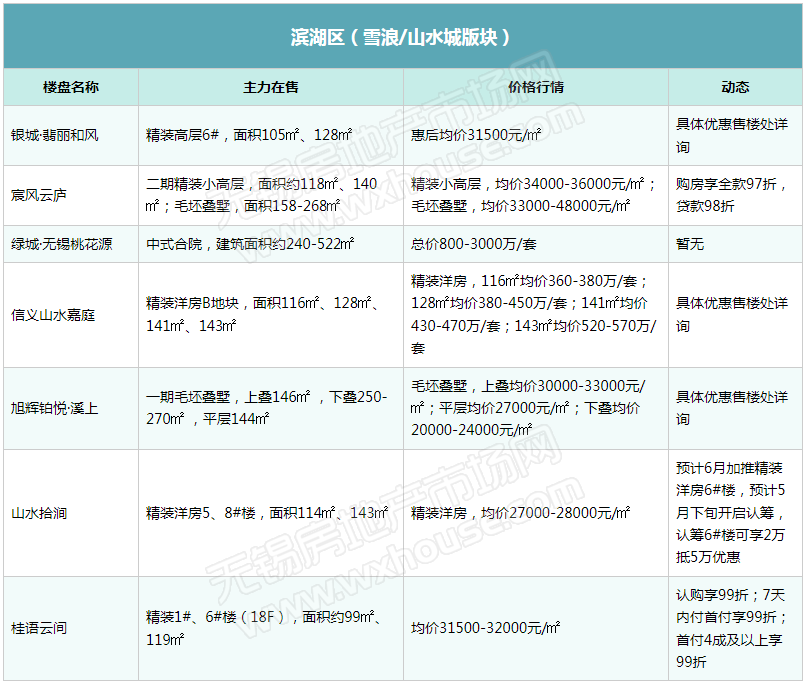The width and height of the screenshot is (807, 684).
Task: Select the 绿城·无锡桃花源 property name
Action: [61, 243]
